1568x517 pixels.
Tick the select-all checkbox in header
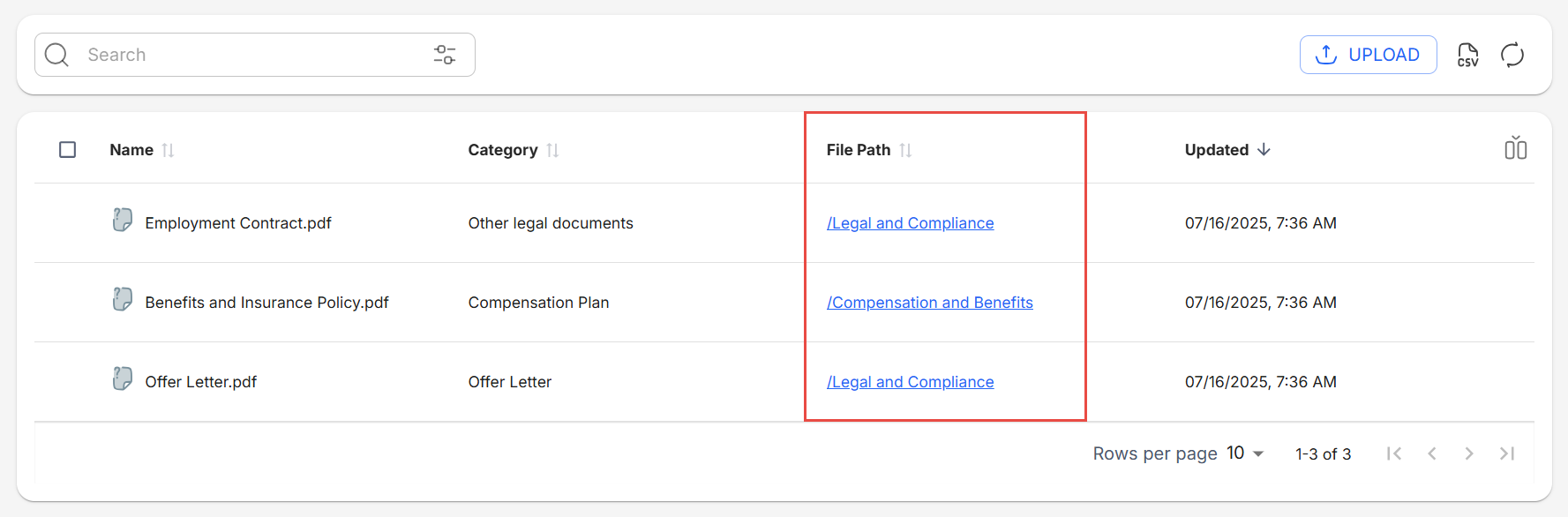(67, 150)
